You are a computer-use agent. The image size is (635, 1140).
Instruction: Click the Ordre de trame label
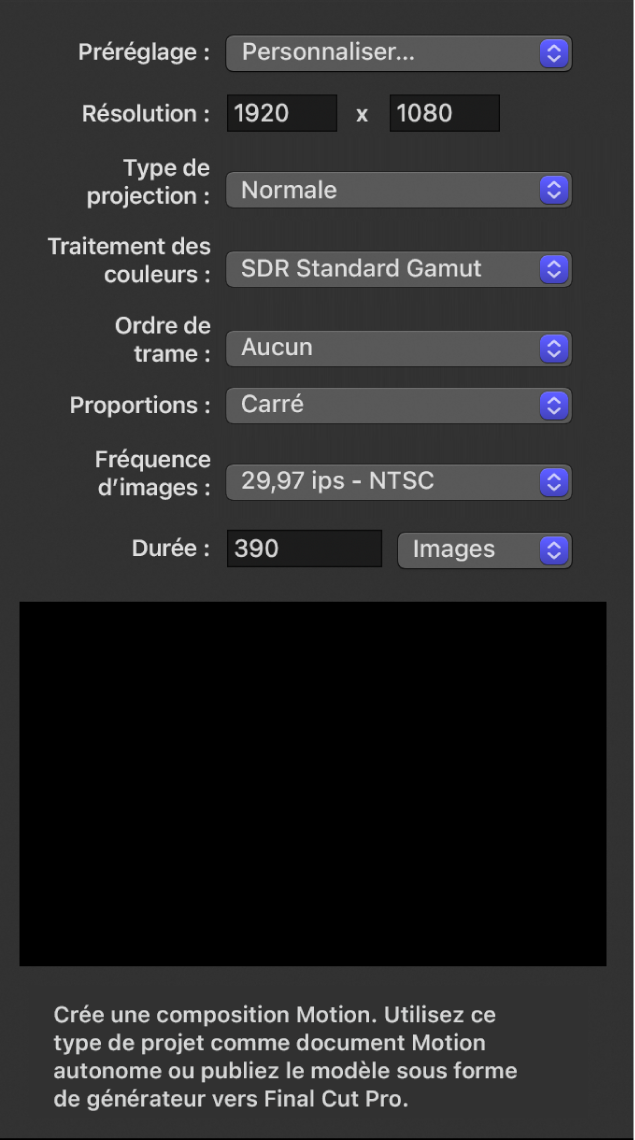(162, 339)
